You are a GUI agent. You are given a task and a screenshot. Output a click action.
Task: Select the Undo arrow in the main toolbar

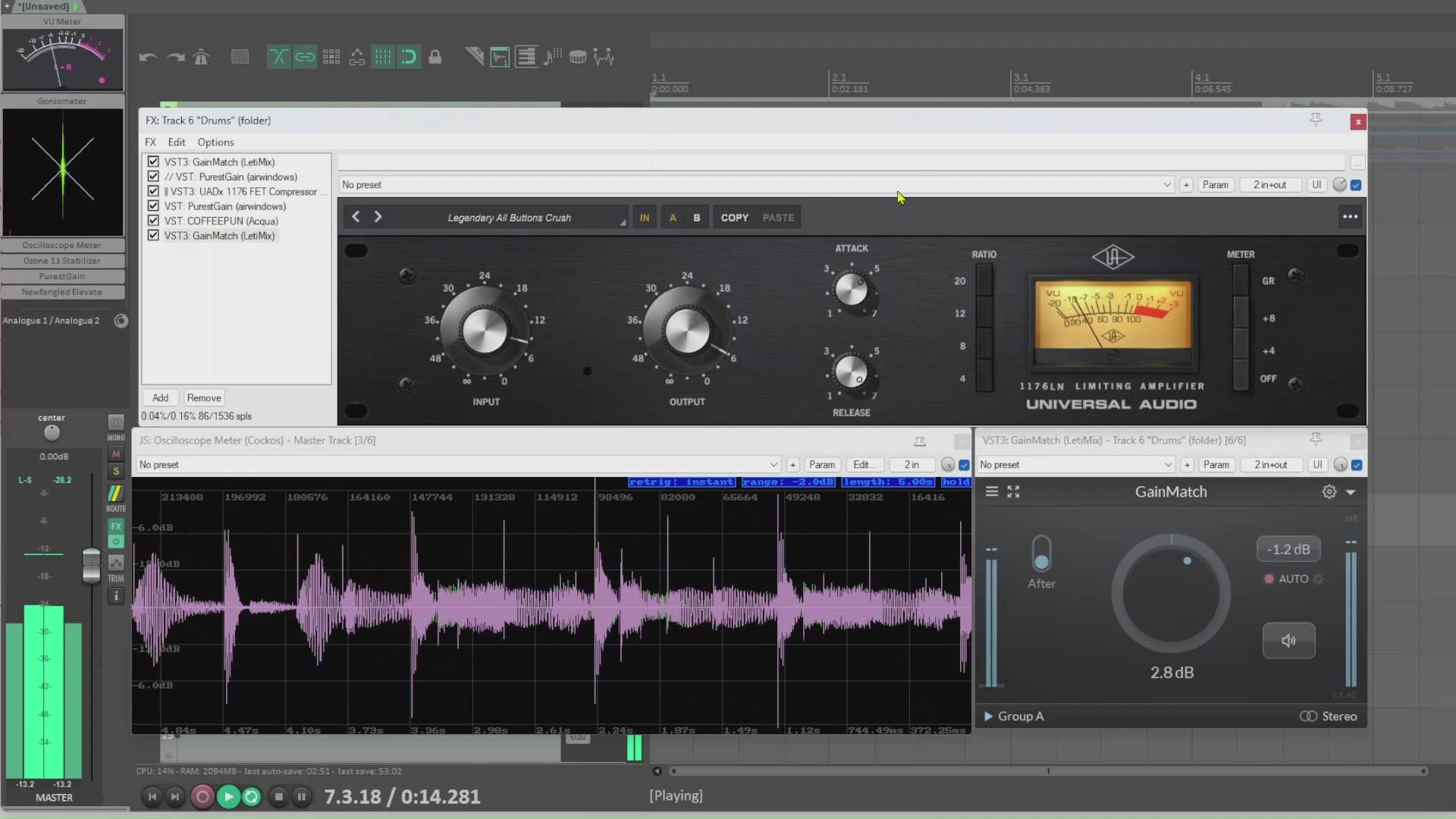[148, 56]
